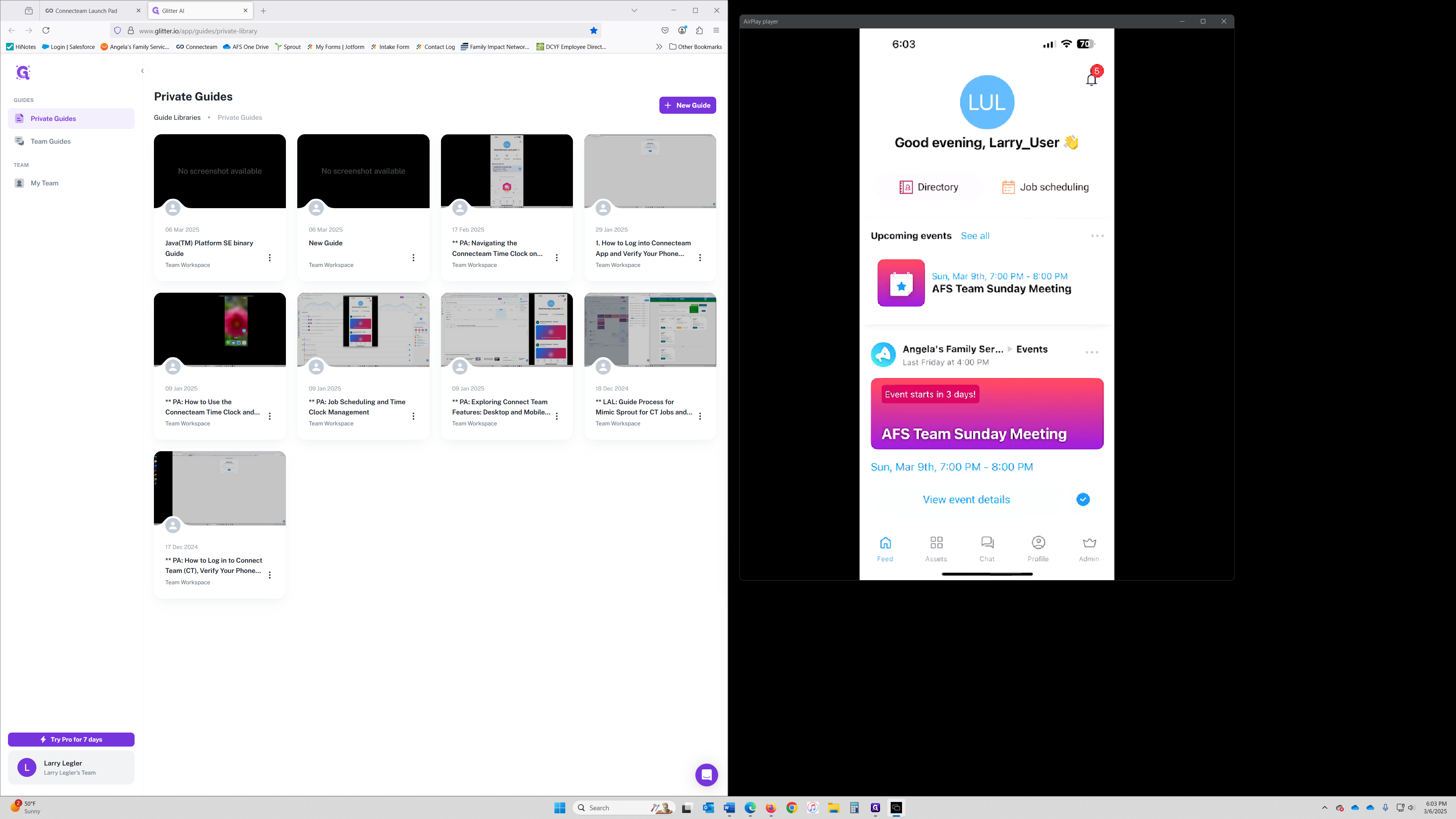This screenshot has width=1456, height=819.
Task: Tap Job scheduling shortcut in AirPlay player
Action: tap(1045, 187)
